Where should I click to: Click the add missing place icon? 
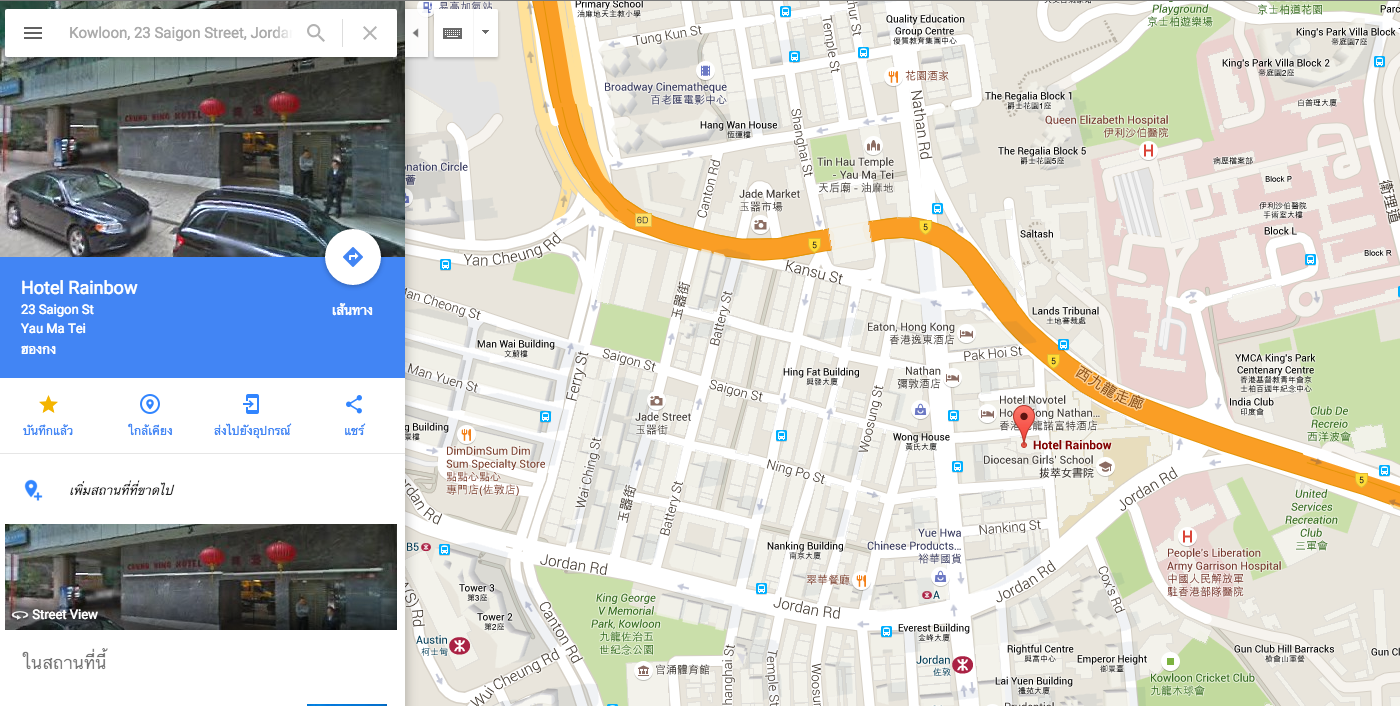33,490
